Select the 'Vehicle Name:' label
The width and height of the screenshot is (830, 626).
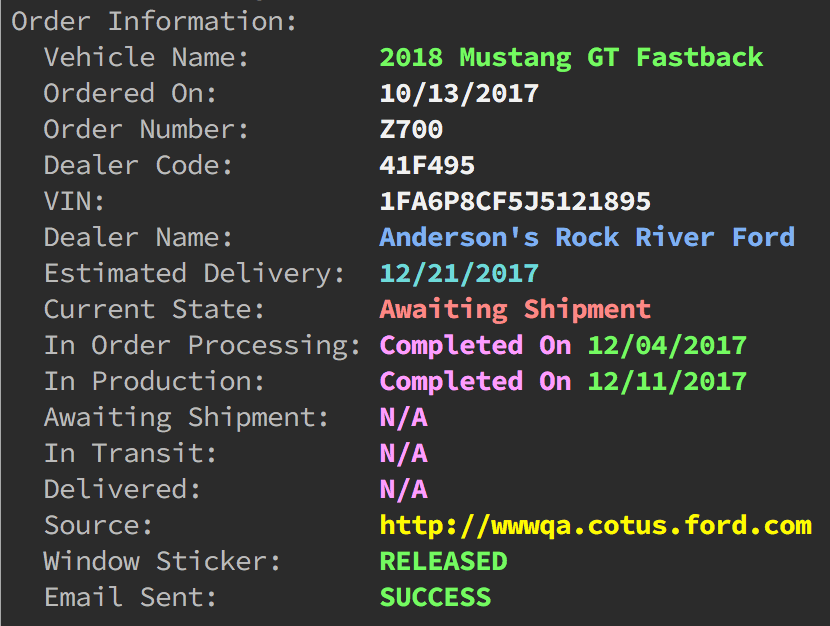tap(146, 57)
